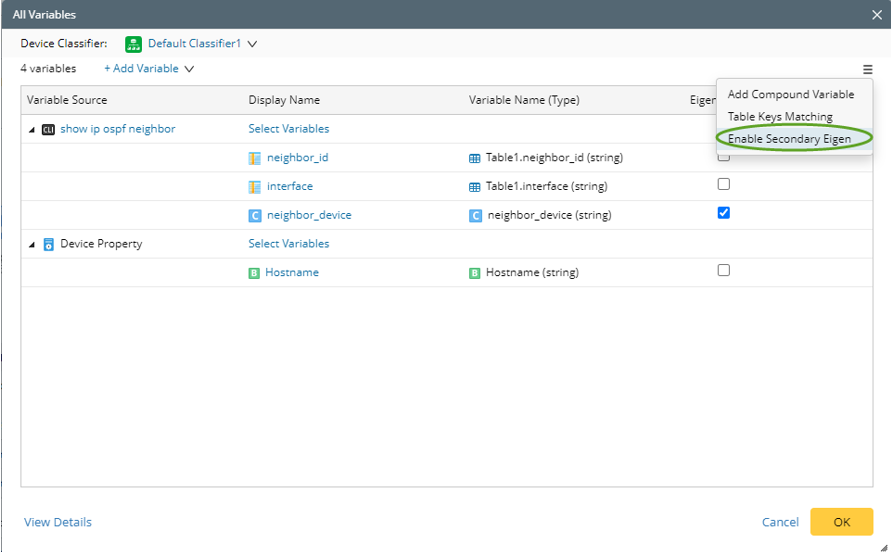The image size is (891, 552).
Task: Collapse the Device Property group
Action: click(31, 244)
